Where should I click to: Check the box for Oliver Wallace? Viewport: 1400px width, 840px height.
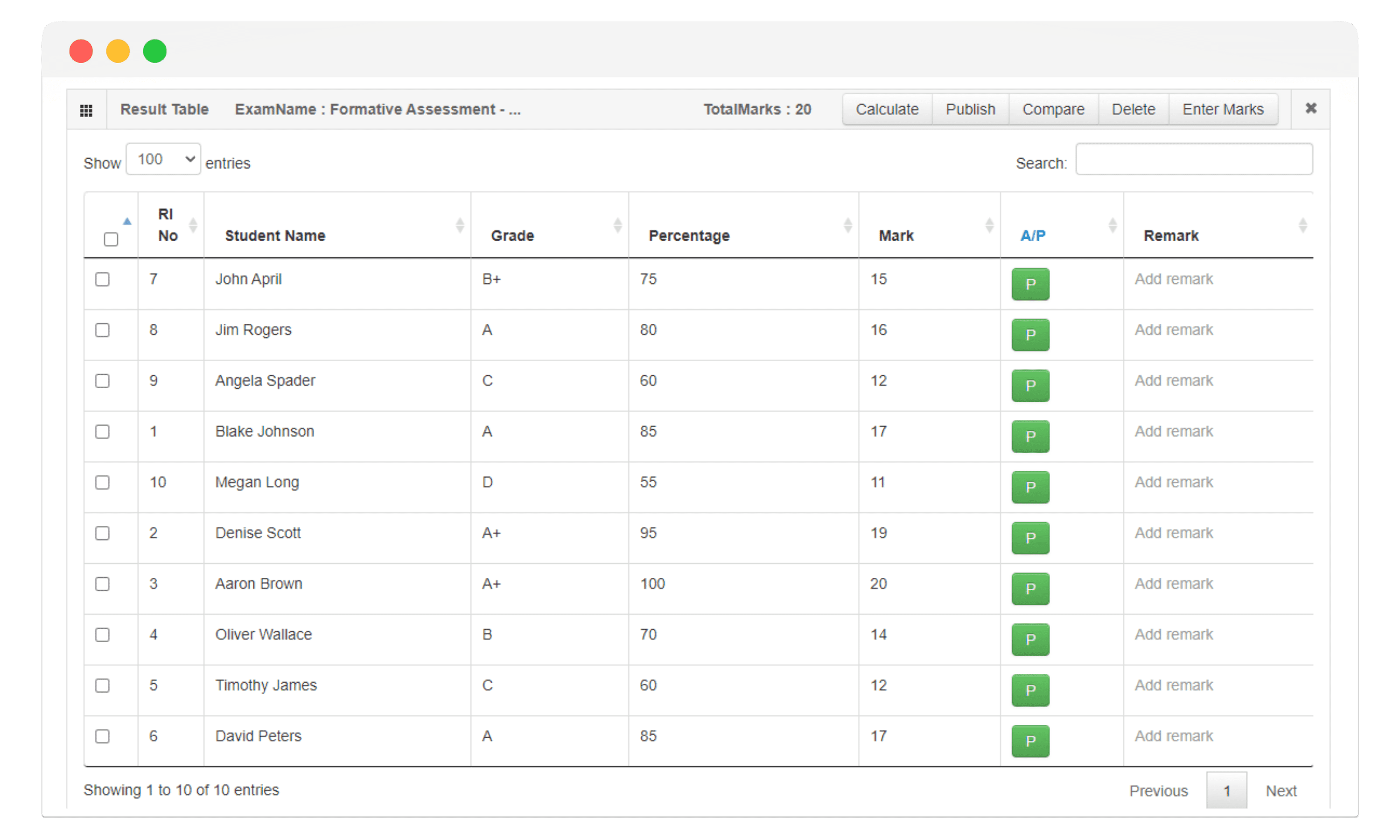click(x=102, y=635)
